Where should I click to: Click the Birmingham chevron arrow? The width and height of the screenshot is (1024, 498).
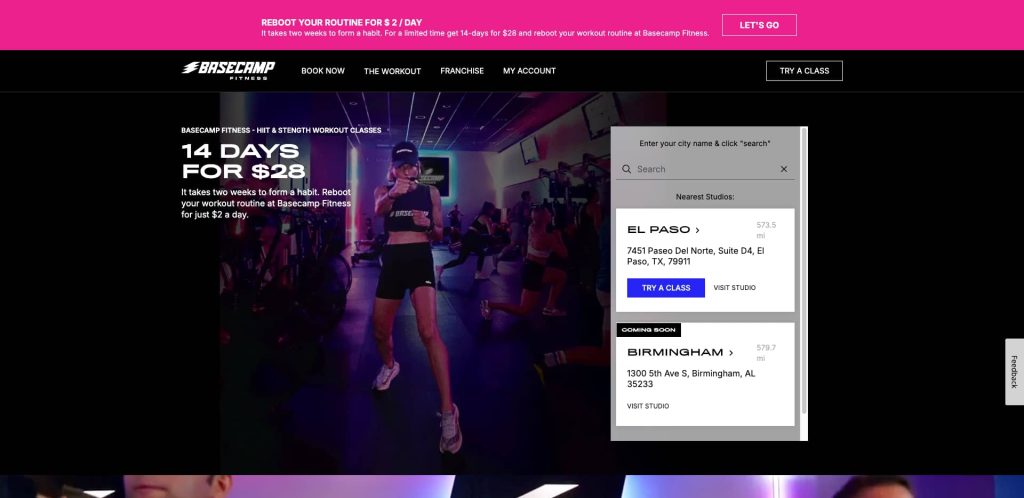731,352
